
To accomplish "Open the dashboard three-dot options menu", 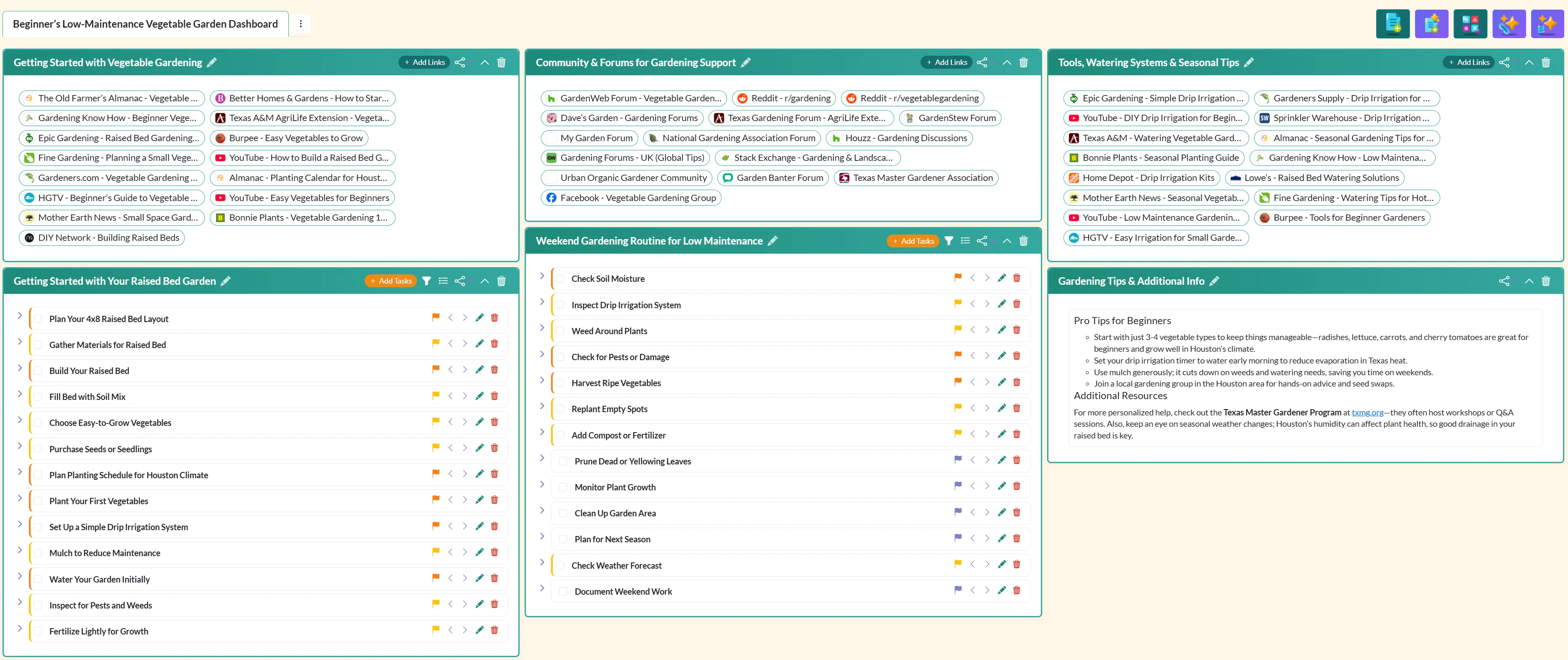I will point(301,24).
